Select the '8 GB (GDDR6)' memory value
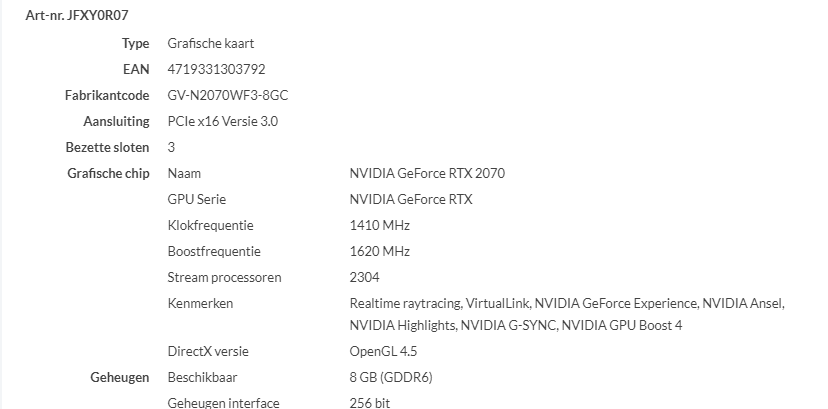 pyautogui.click(x=391, y=377)
